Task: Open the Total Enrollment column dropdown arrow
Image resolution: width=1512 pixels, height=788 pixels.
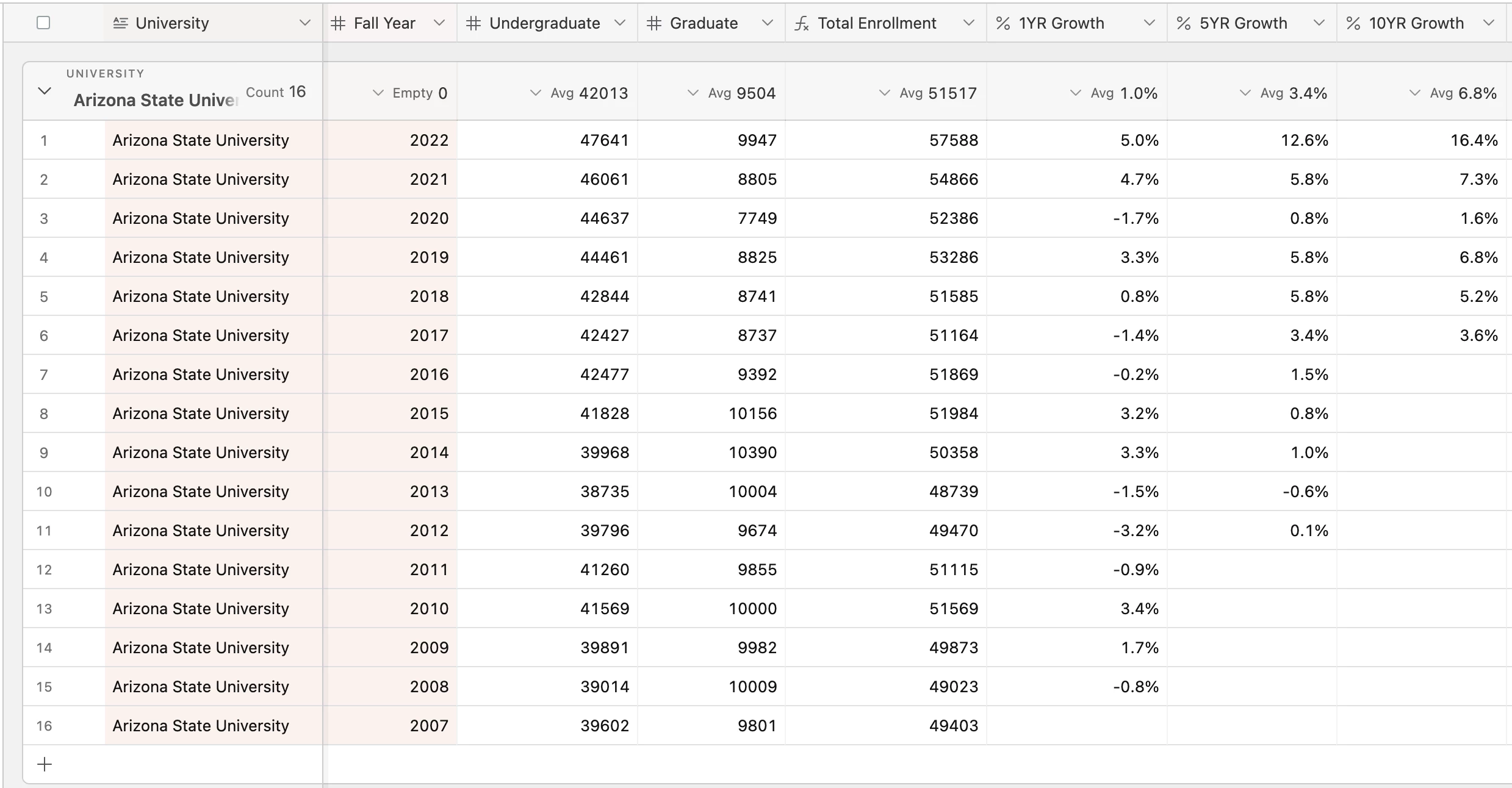Action: (x=968, y=23)
